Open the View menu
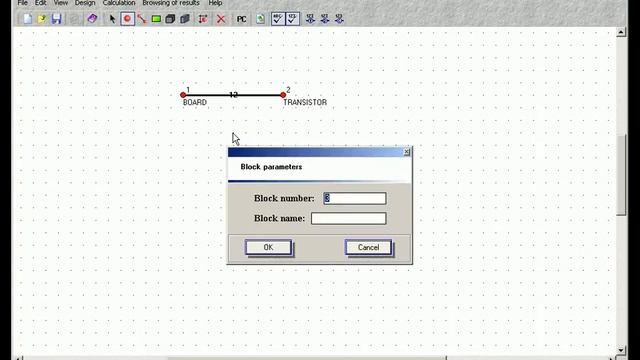Image resolution: width=640 pixels, height=360 pixels. [61, 3]
